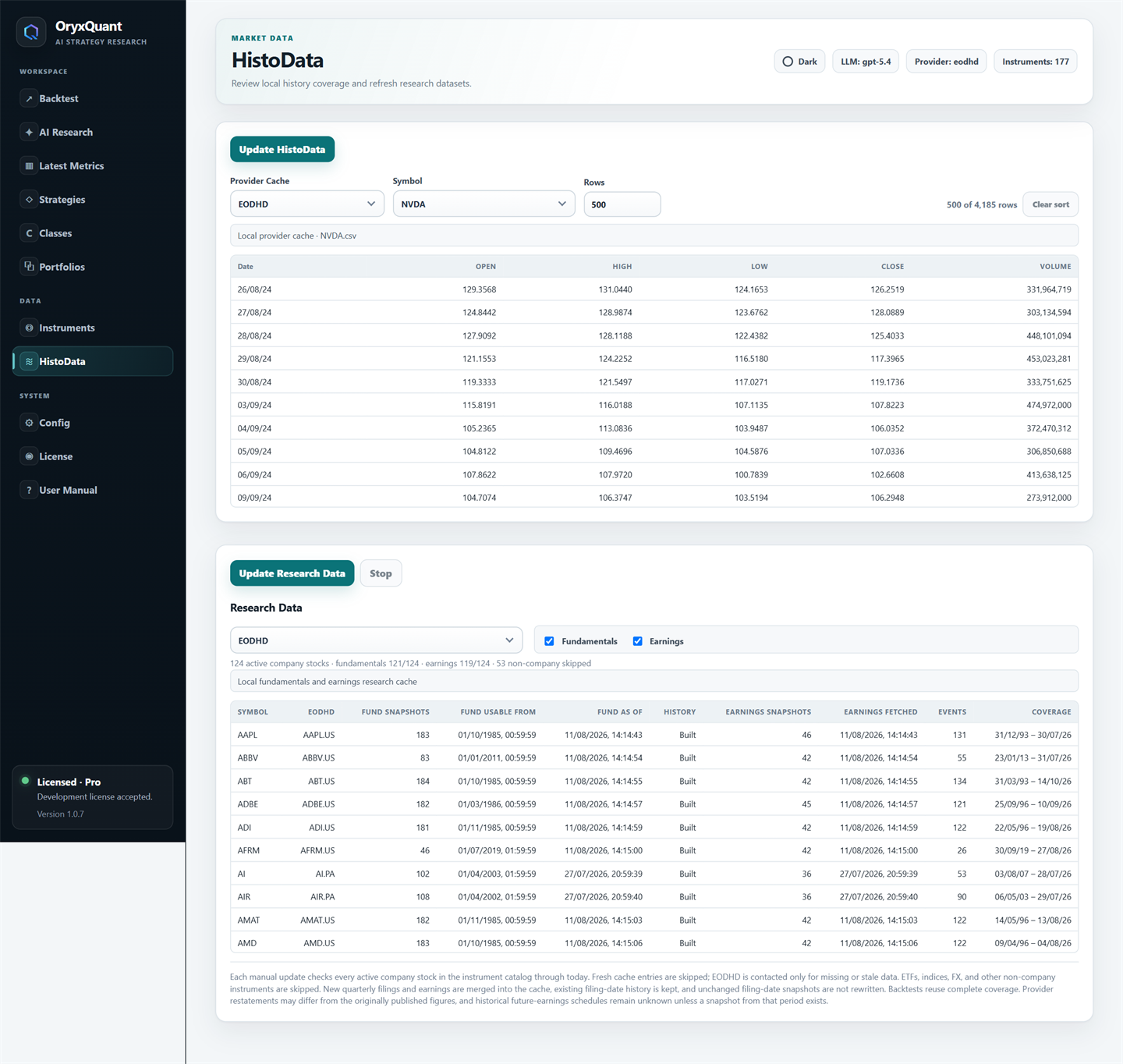Sort by the LOW column header

tap(759, 267)
